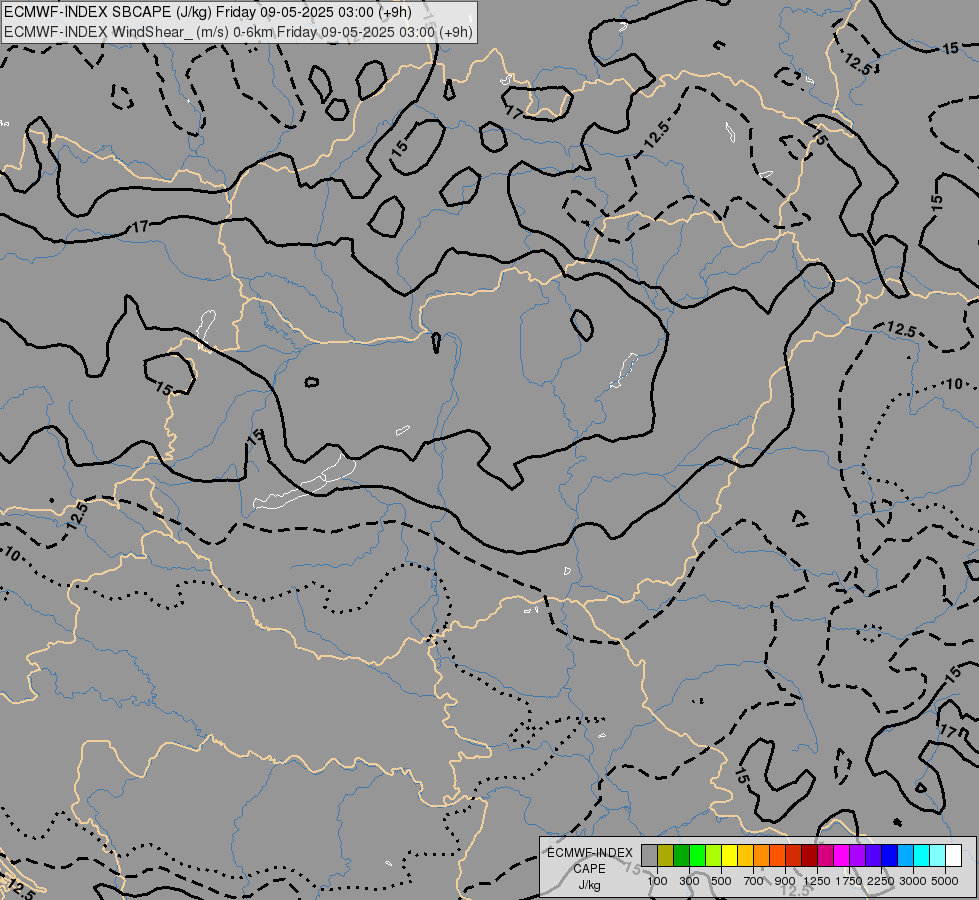Click the J/kg unit label in the legend
This screenshot has height=900, width=979.
589,885
